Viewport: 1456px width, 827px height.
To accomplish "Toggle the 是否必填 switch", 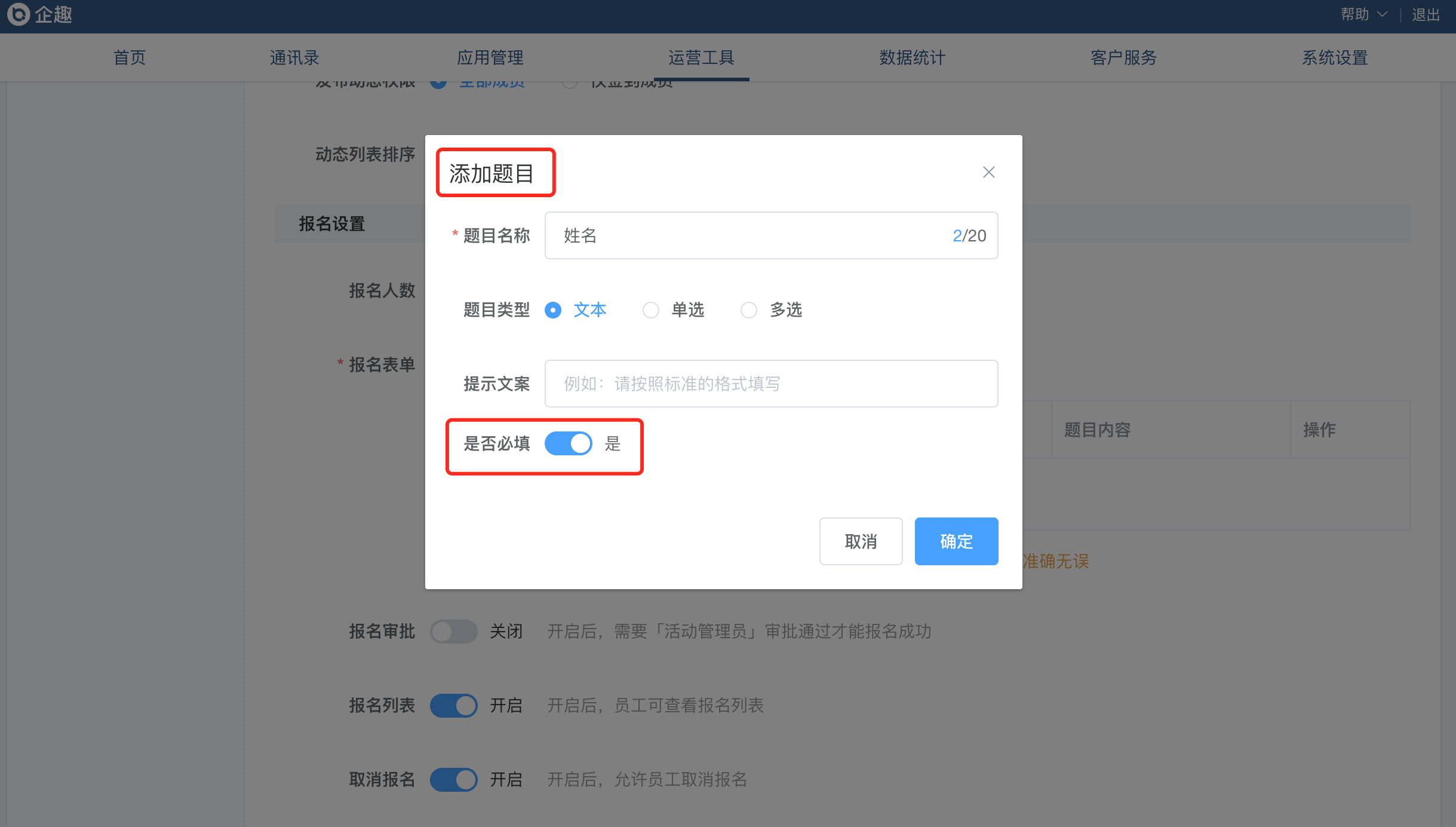I will pyautogui.click(x=568, y=444).
